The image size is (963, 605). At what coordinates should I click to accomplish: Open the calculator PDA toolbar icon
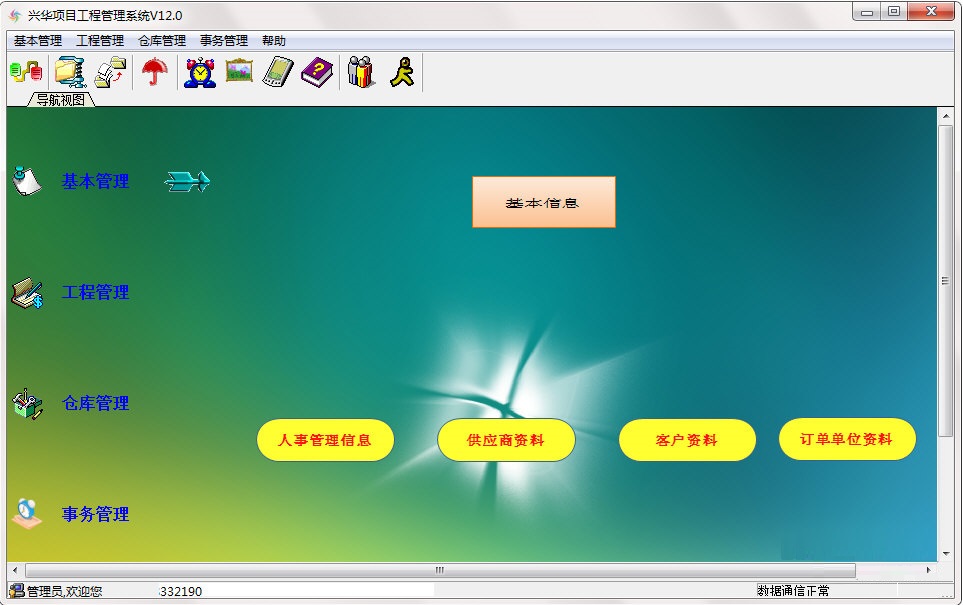(277, 70)
